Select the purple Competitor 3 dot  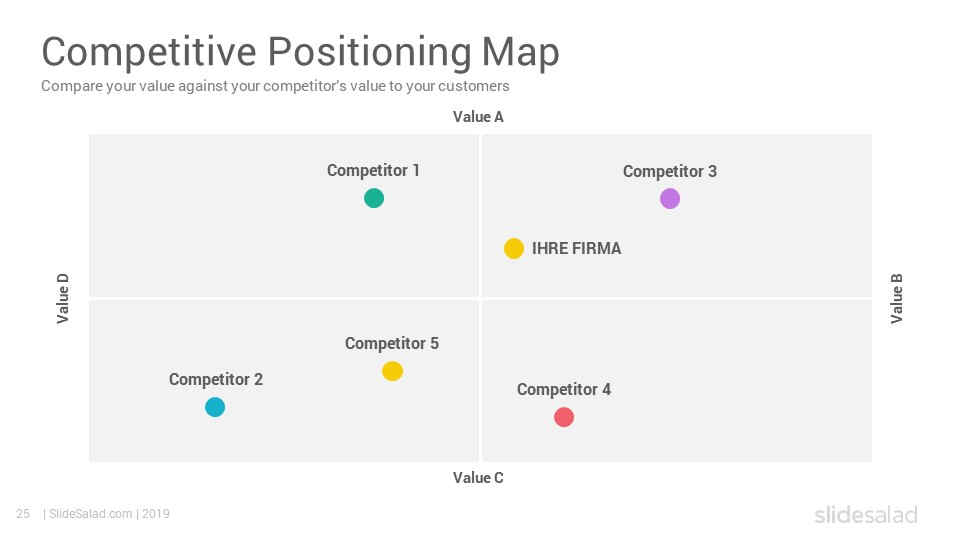point(670,199)
